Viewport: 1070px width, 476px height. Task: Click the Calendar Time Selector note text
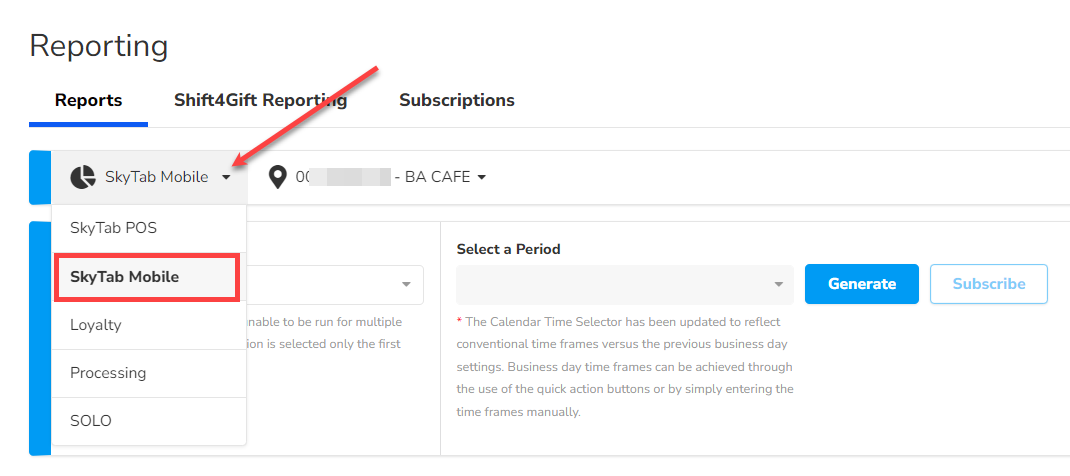(x=625, y=366)
